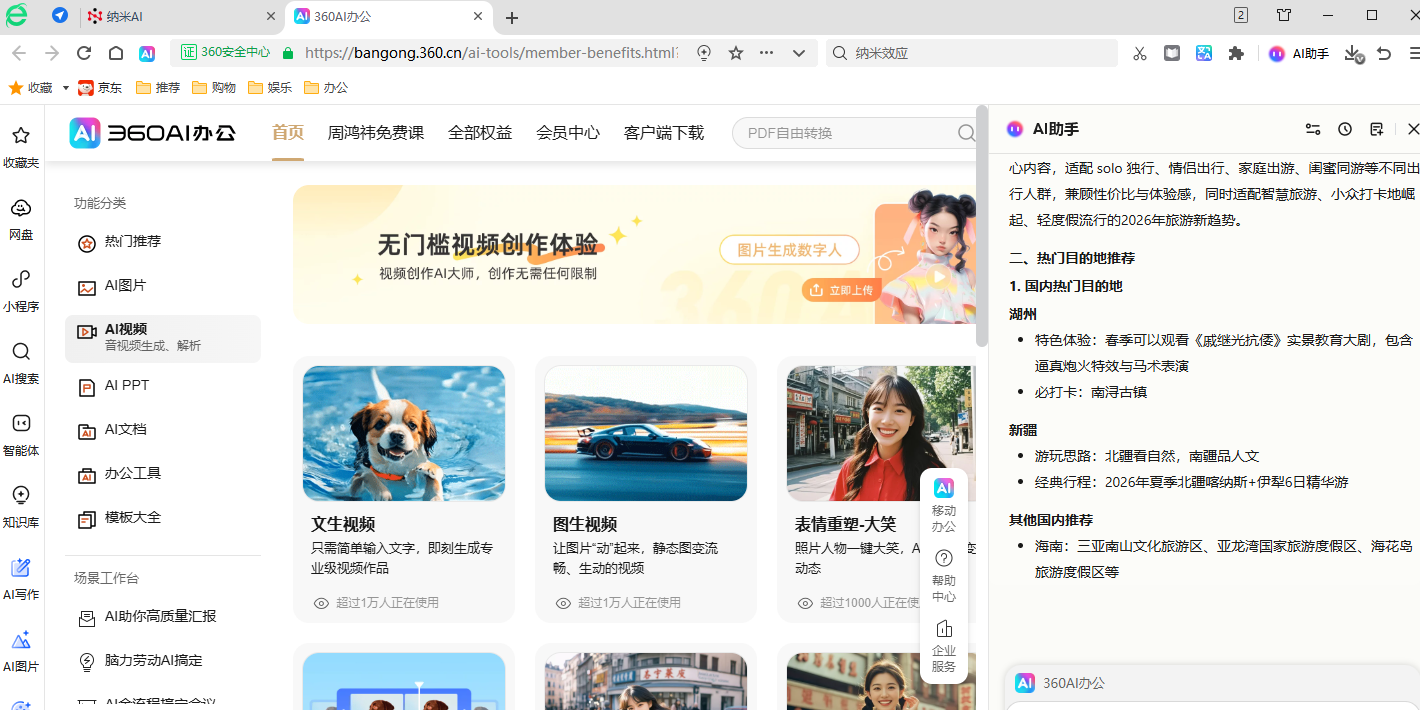Launch AI写作 from the sidebar
1420x710 pixels.
[21, 578]
